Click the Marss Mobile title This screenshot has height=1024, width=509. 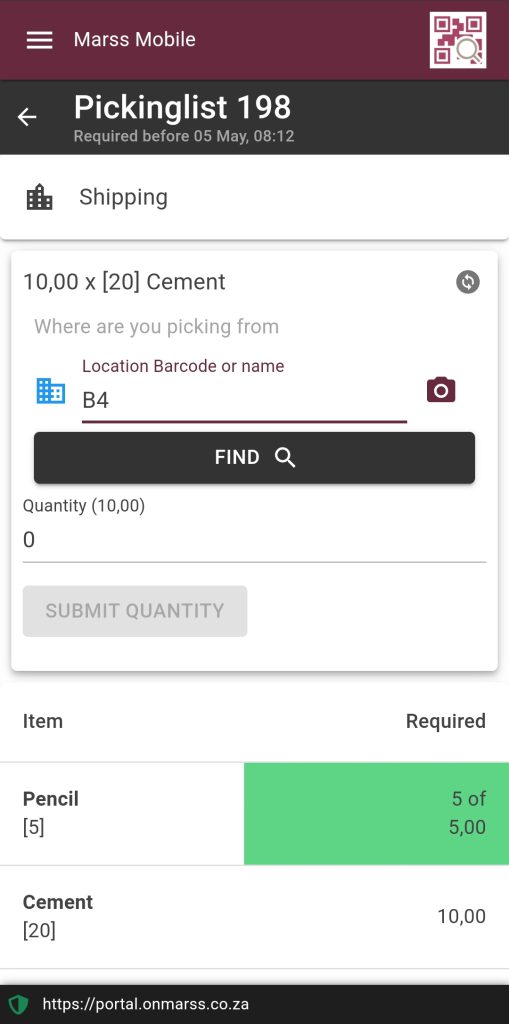[135, 39]
